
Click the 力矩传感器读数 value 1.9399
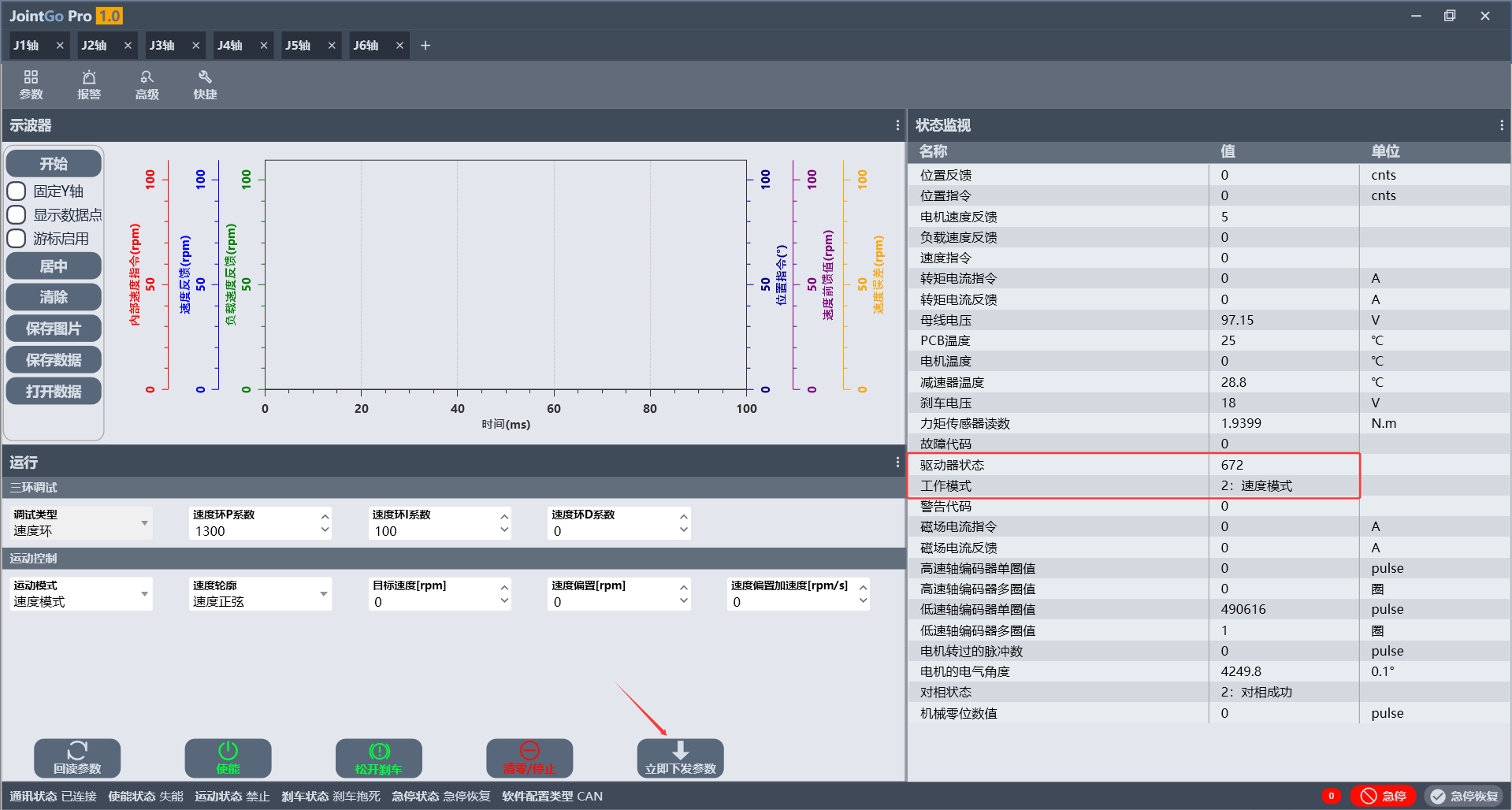point(1241,424)
